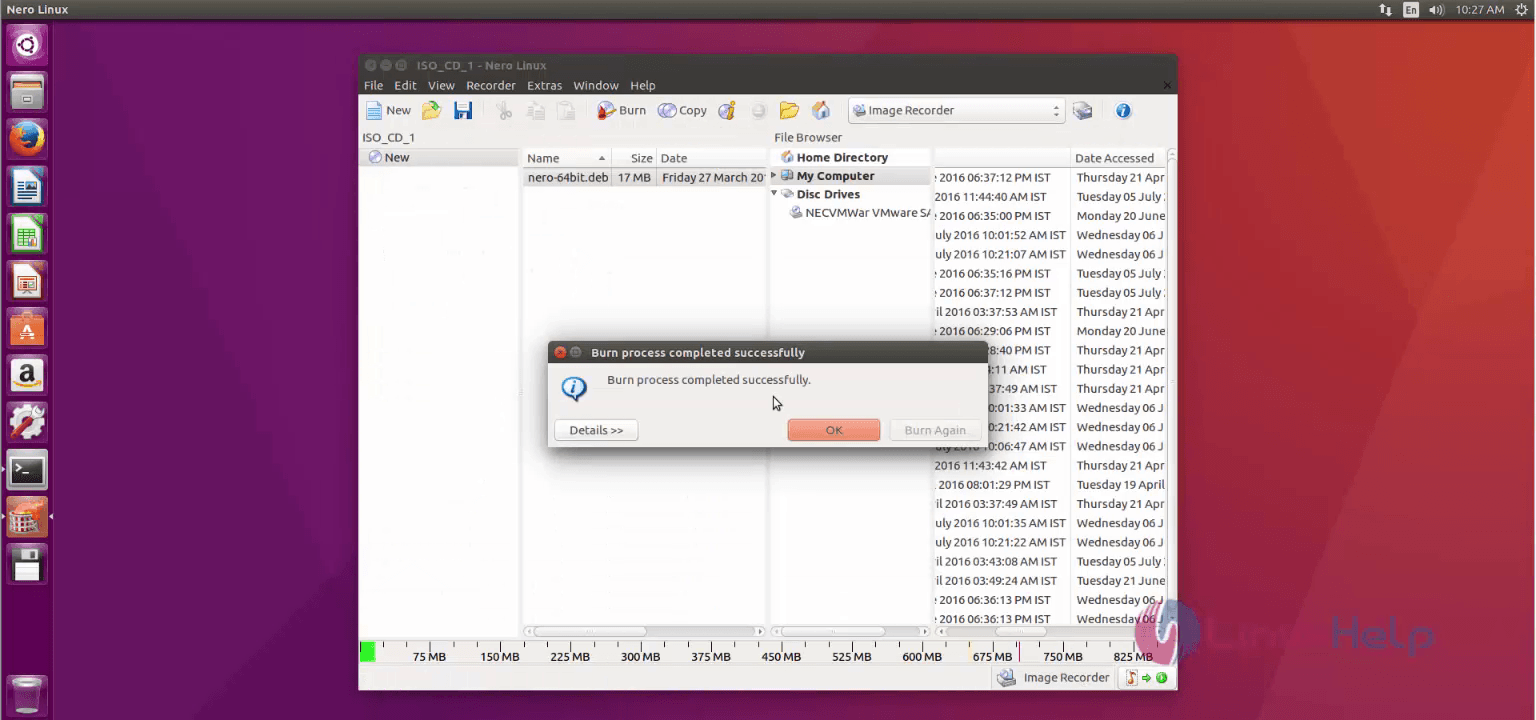Open LibreOffice Writer from launcher

coord(27,187)
